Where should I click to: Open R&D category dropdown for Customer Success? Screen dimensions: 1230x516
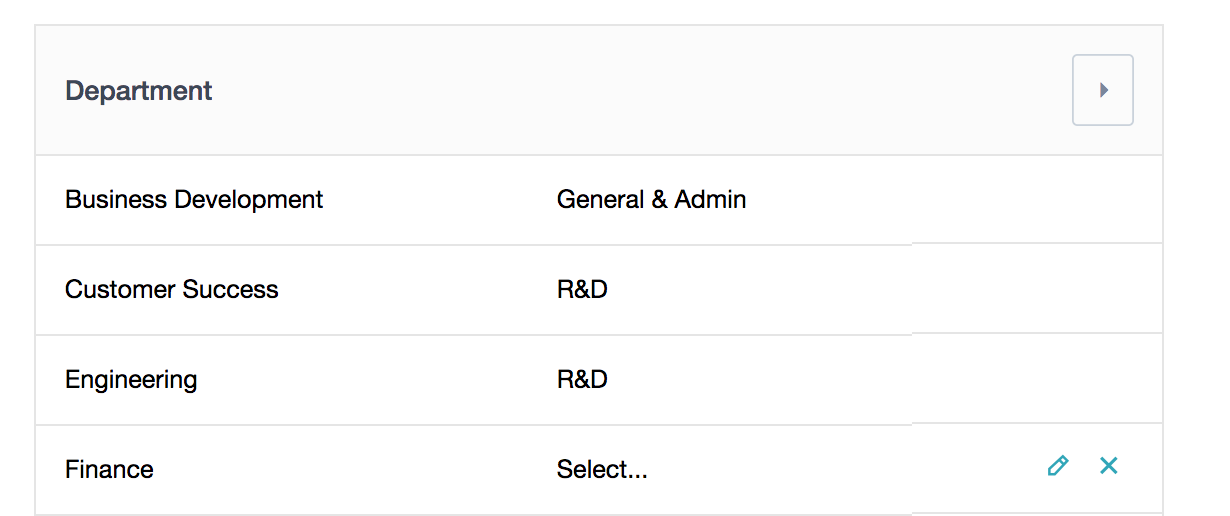582,289
